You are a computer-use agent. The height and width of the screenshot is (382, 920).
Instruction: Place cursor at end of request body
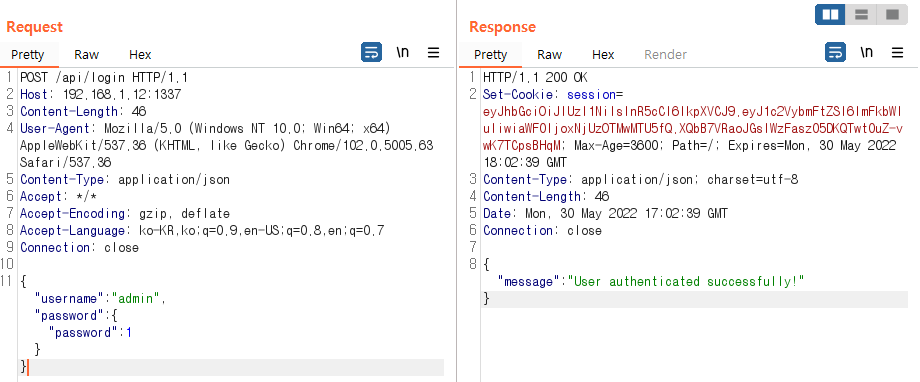[x=28, y=367]
